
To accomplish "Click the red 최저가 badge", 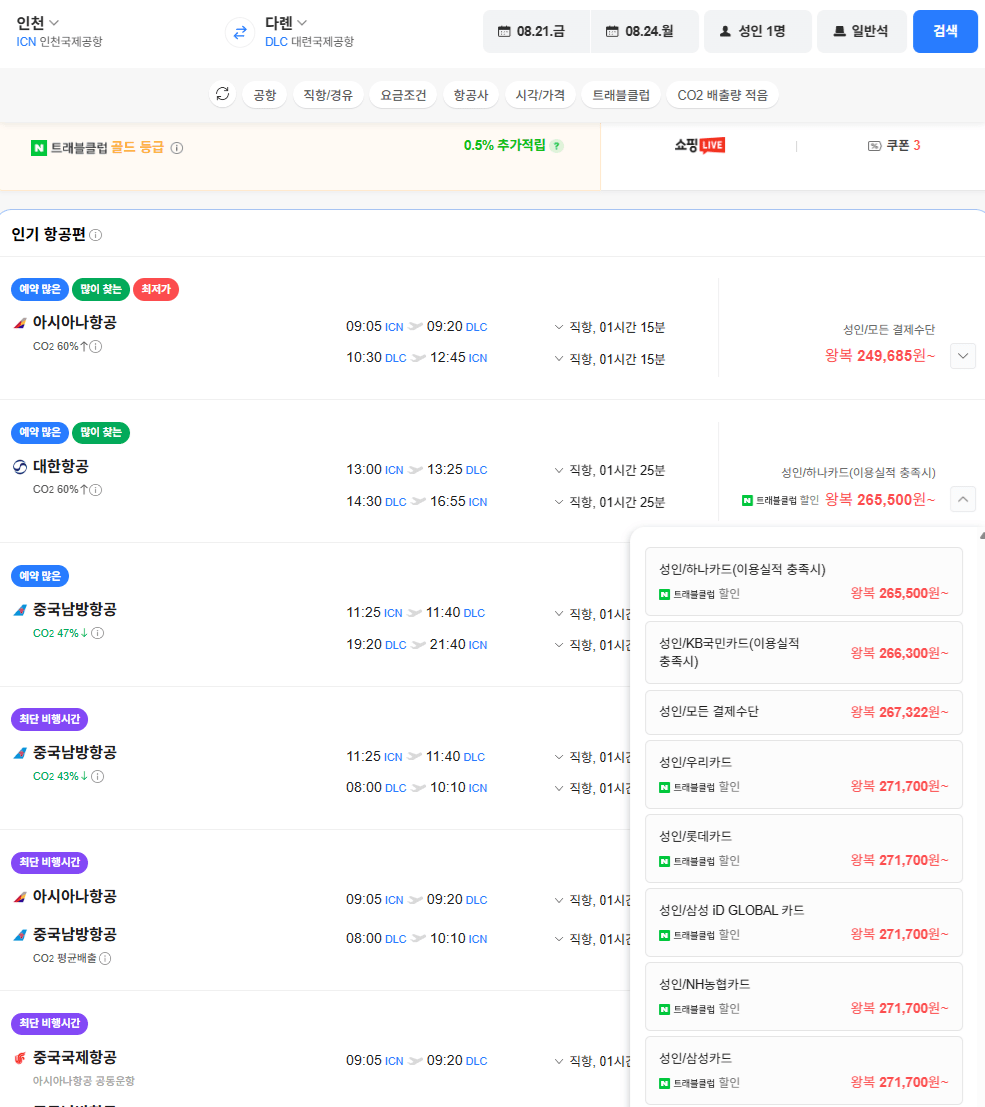I will [x=156, y=289].
